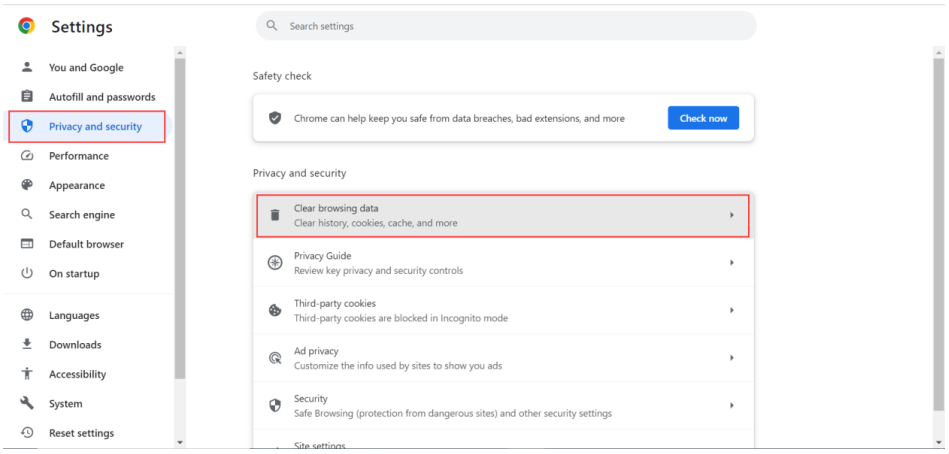Select Appearance in the sidebar

(x=77, y=185)
